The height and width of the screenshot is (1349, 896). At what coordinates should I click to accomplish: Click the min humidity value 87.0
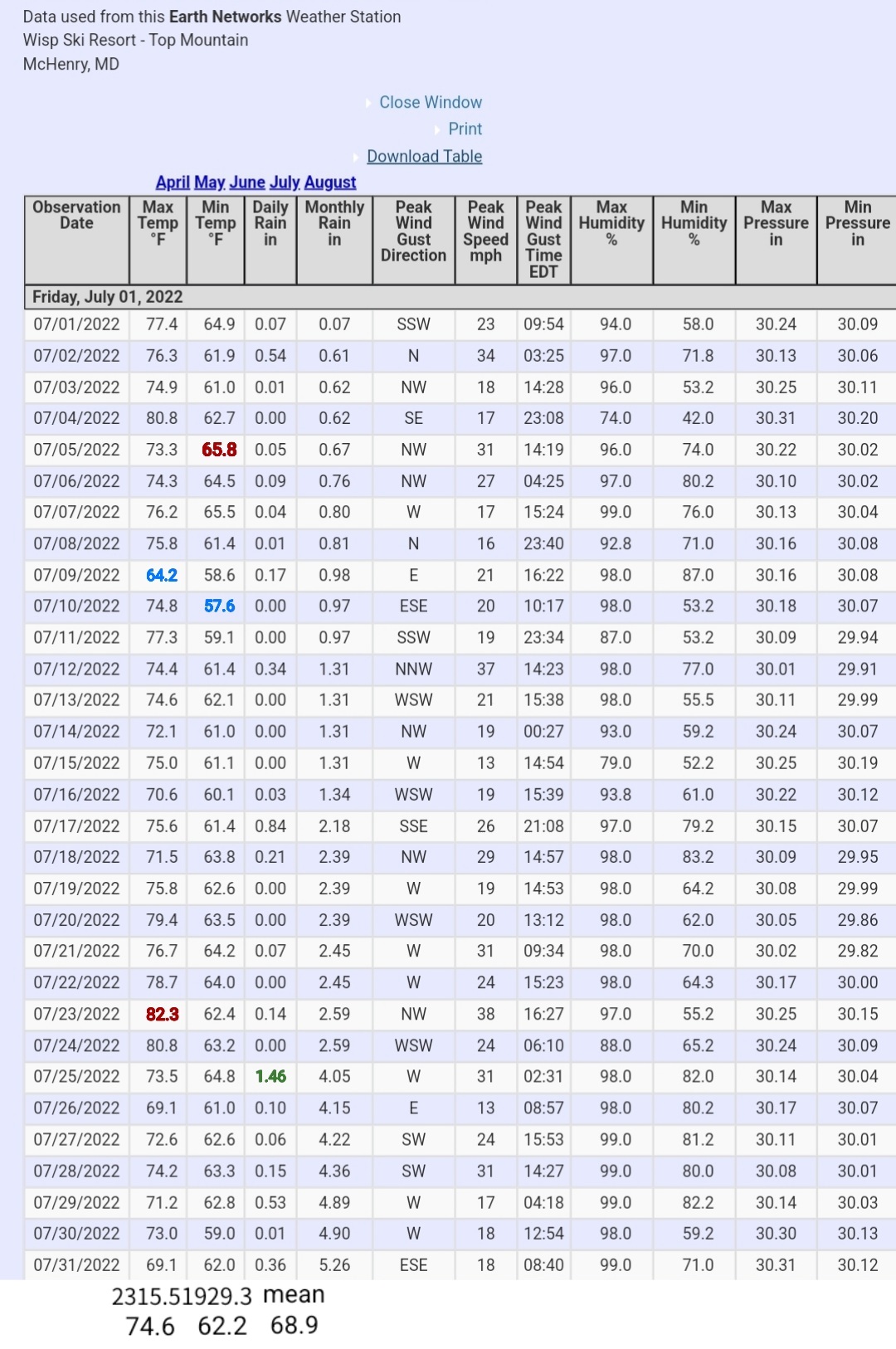[x=698, y=575]
